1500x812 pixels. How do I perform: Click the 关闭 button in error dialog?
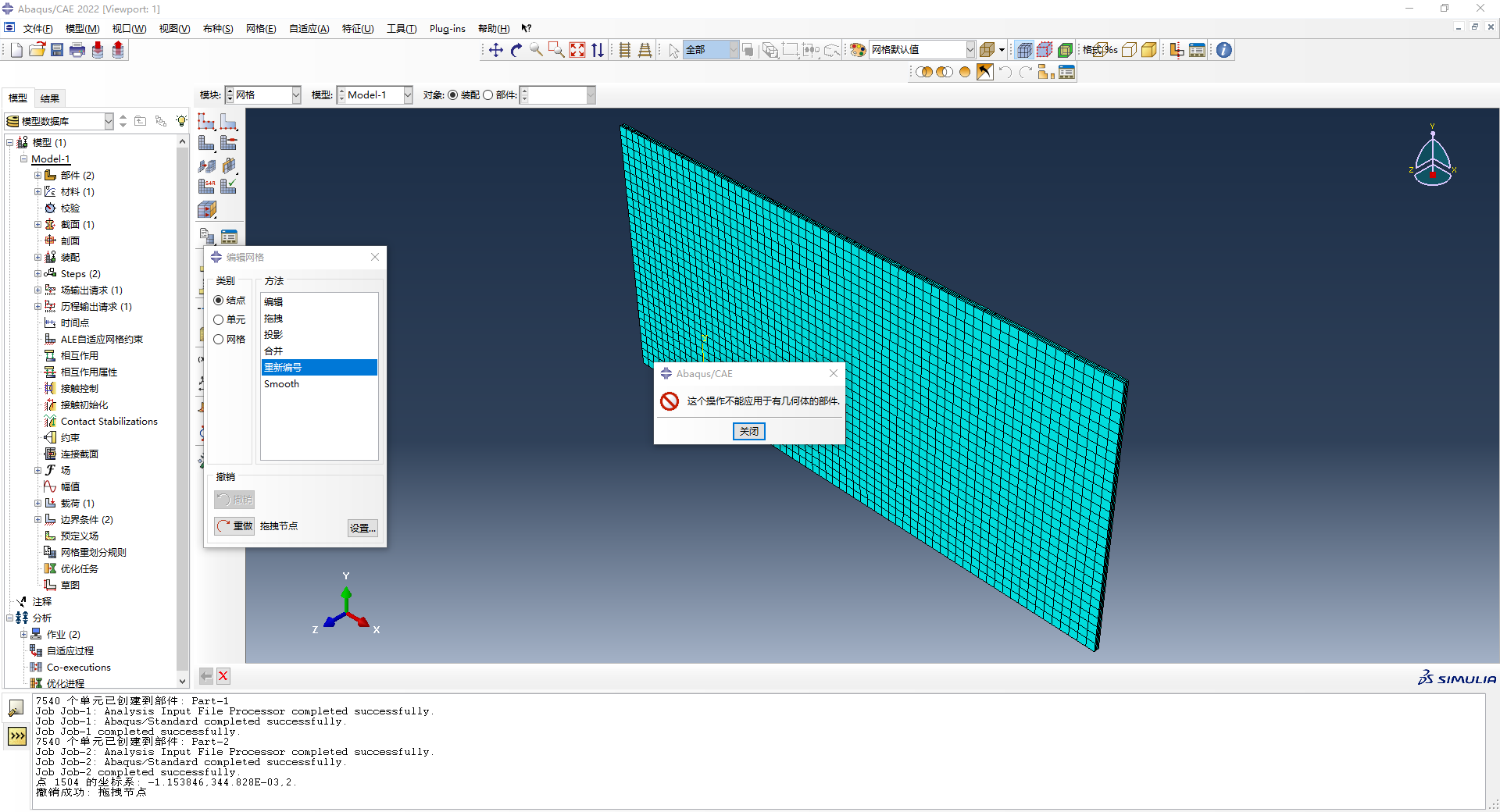tap(749, 431)
